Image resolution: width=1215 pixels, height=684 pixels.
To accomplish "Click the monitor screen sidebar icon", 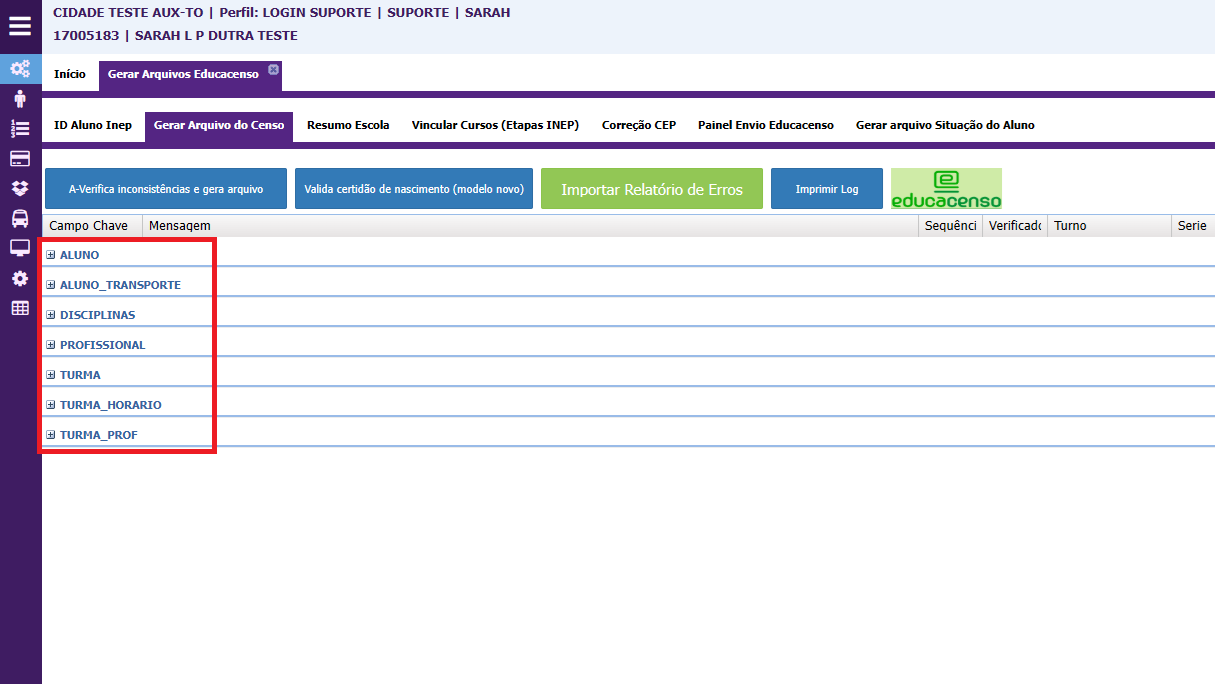I will tap(20, 248).
